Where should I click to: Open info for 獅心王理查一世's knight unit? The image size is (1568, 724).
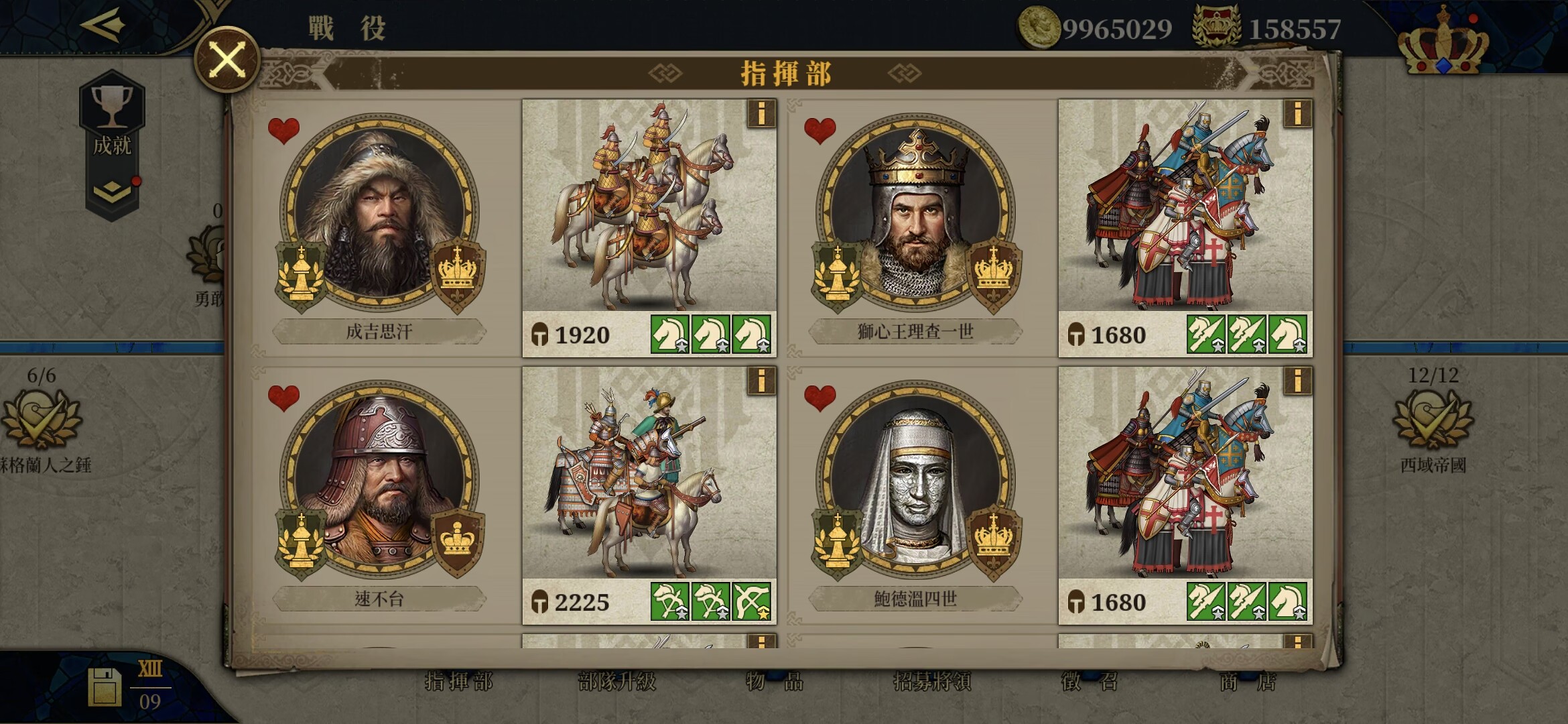click(1297, 113)
